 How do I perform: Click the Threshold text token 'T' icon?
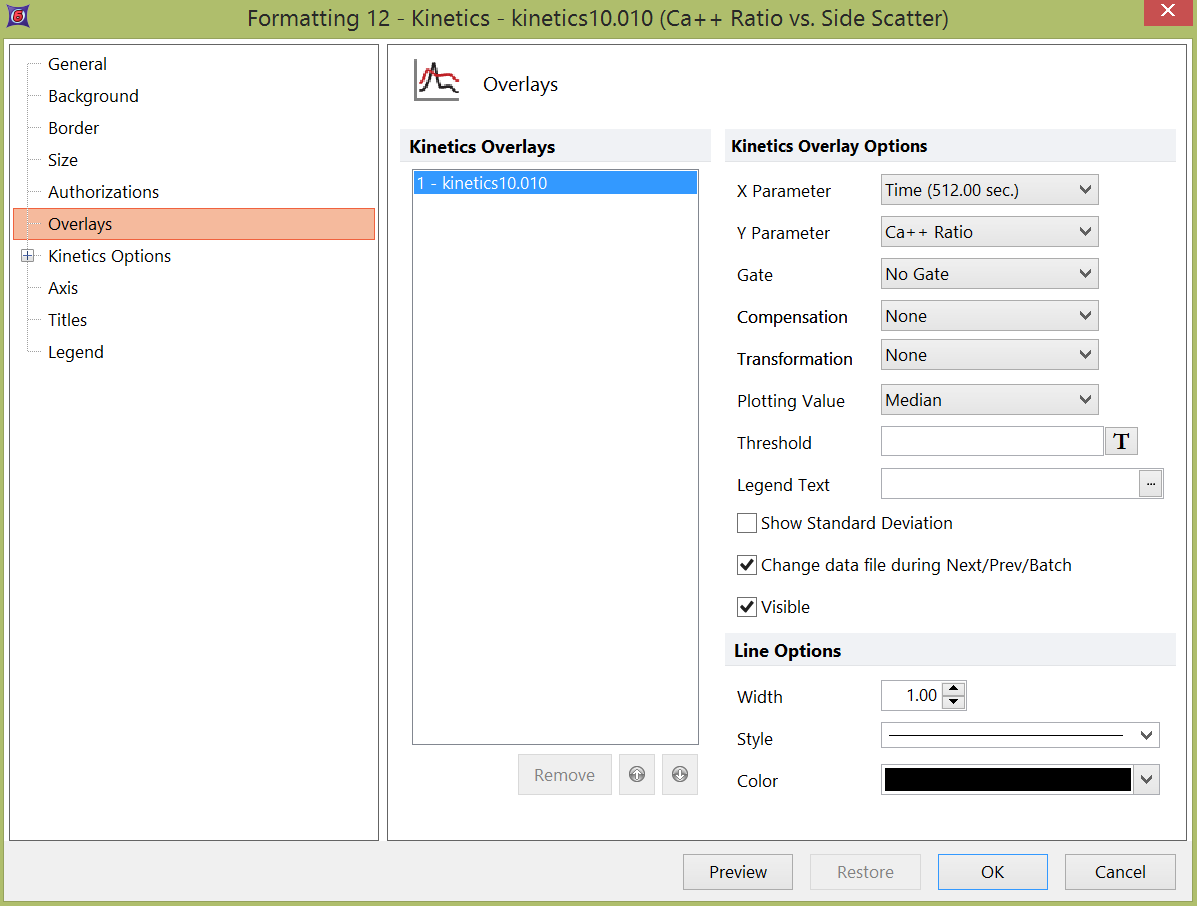(1121, 442)
